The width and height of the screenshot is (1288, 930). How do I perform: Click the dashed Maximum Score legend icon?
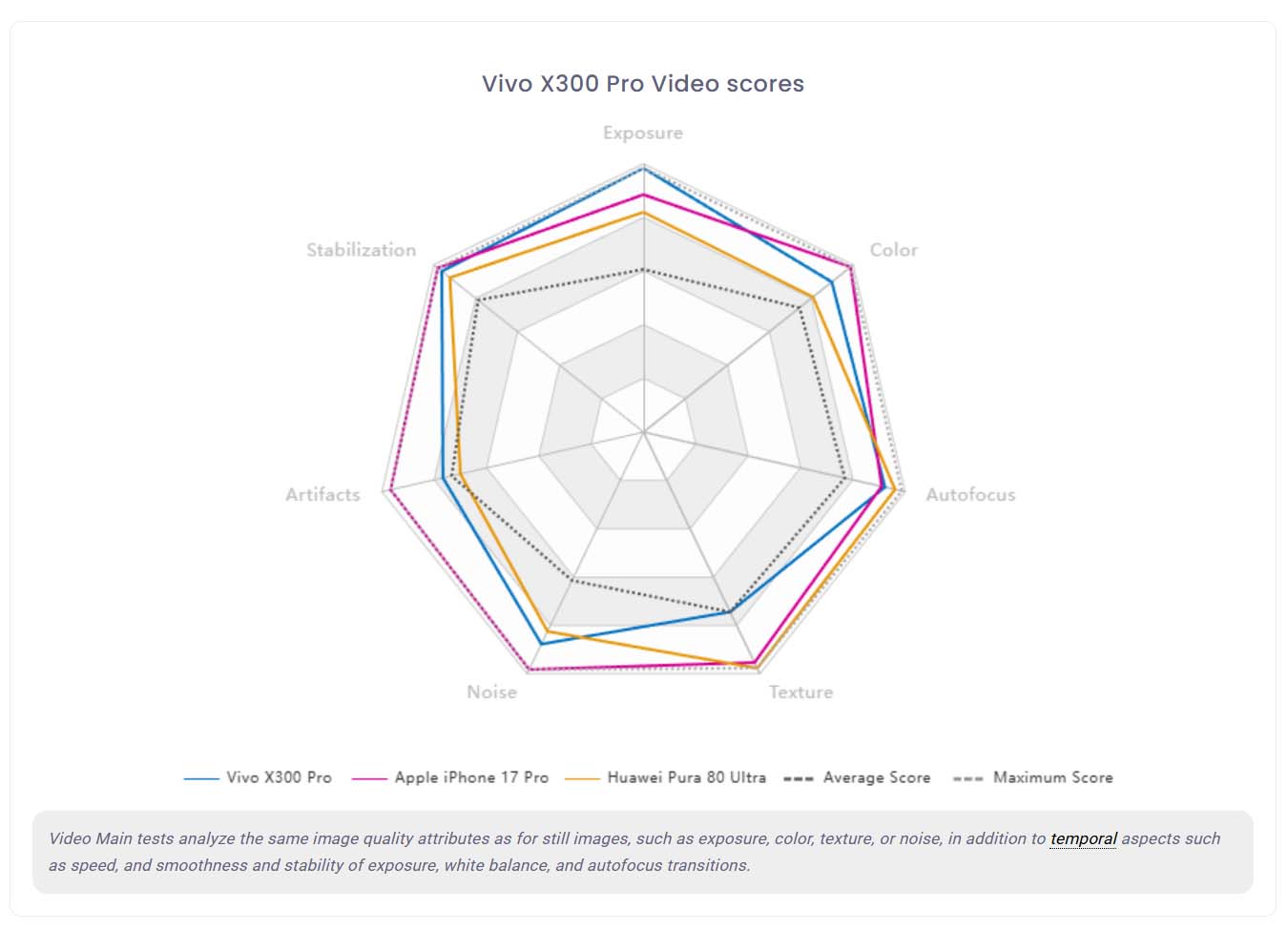click(x=967, y=778)
